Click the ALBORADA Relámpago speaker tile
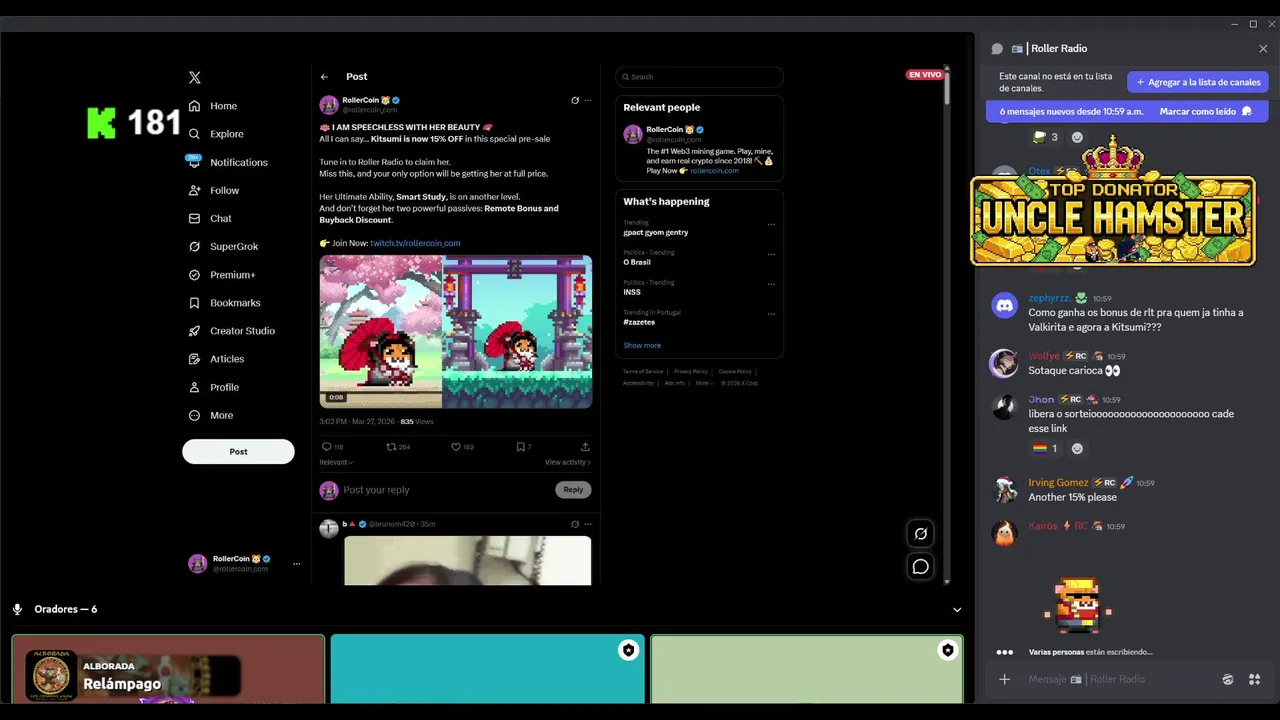The image size is (1280, 720). pyautogui.click(x=168, y=668)
